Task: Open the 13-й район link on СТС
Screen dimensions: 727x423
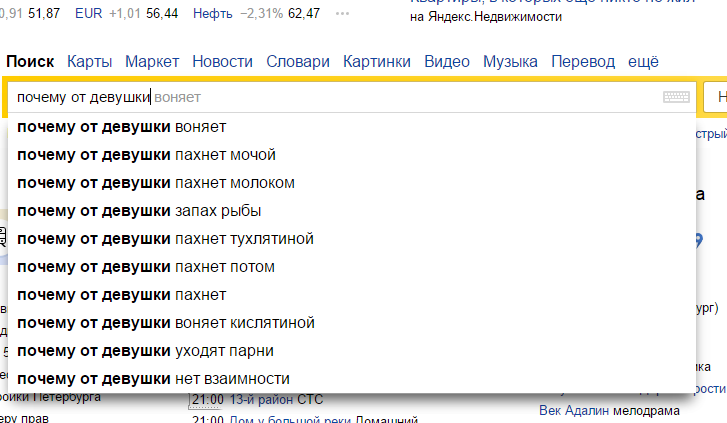Action: pyautogui.click(x=261, y=399)
